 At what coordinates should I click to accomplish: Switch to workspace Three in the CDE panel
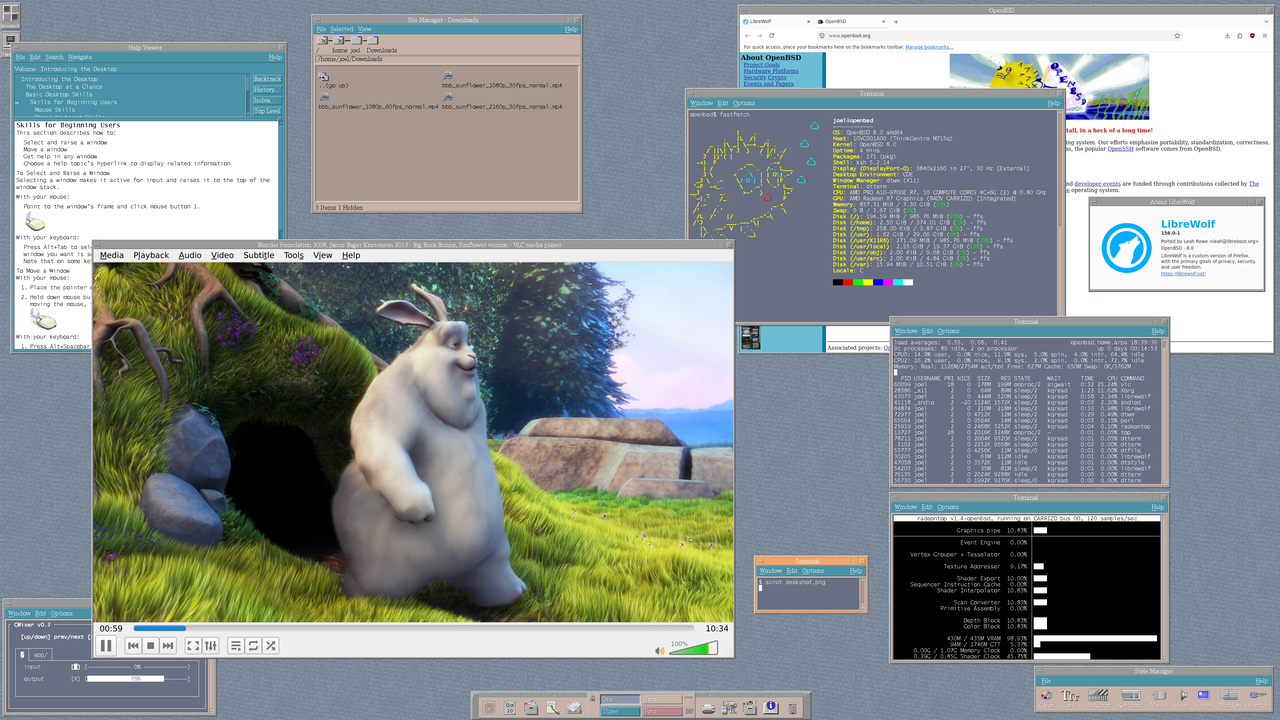point(620,712)
